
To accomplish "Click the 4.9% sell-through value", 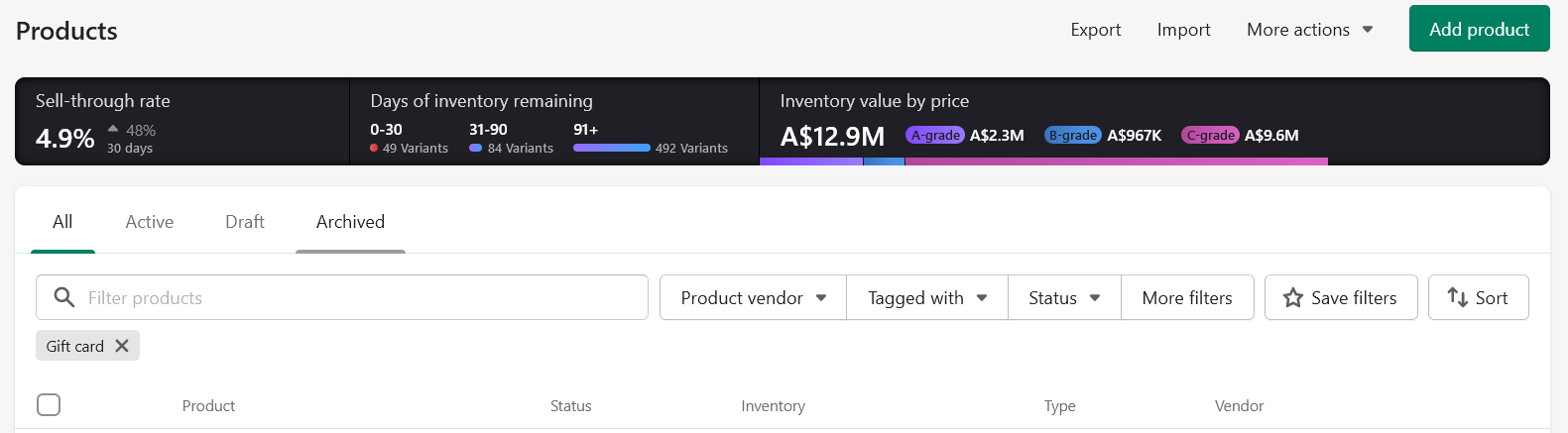I will 65,138.
